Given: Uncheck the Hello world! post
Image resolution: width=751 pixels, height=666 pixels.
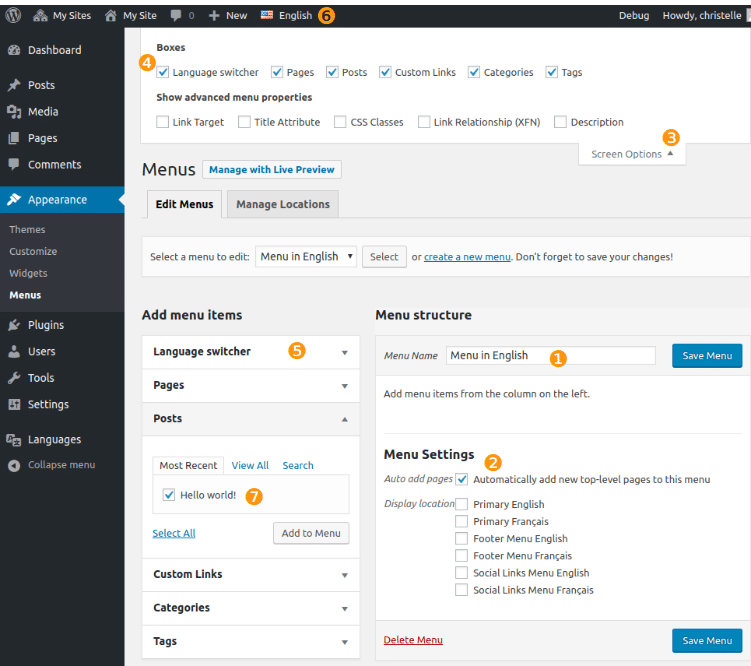Looking at the screenshot, I should pyautogui.click(x=169, y=495).
